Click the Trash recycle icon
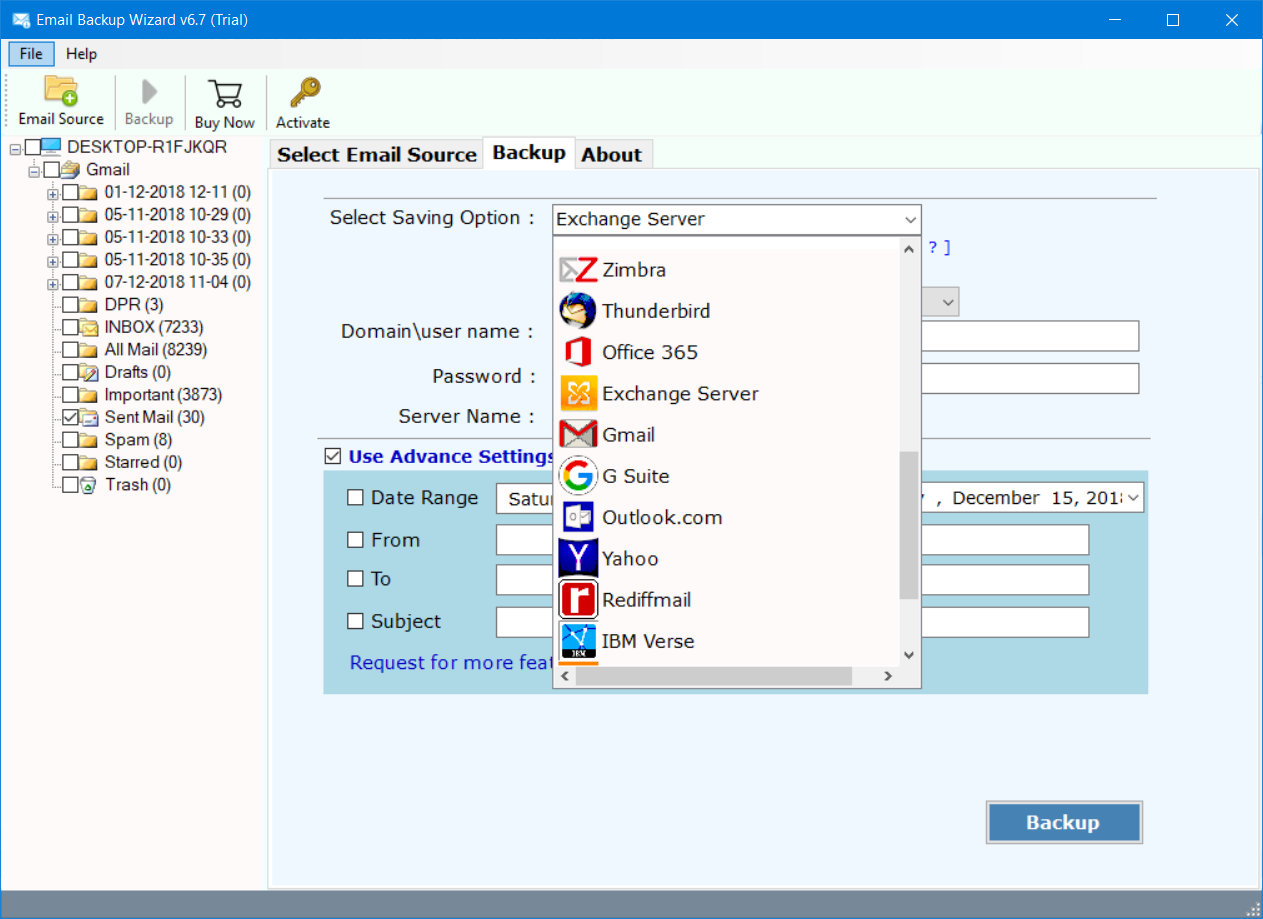The image size is (1263, 919). point(89,485)
